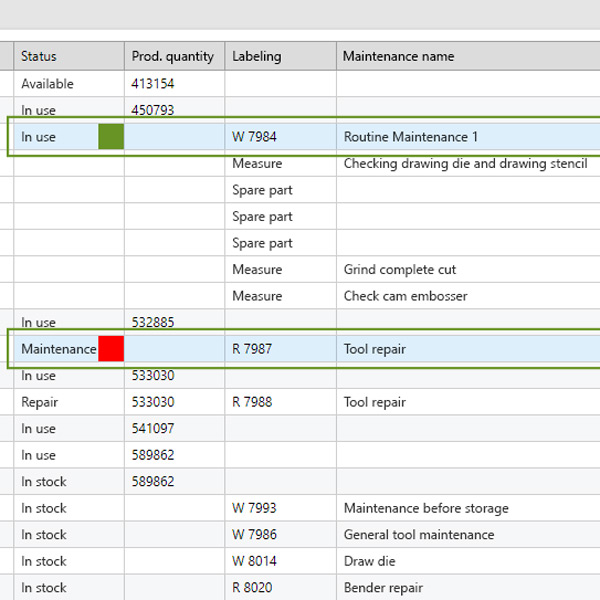Click the red maintenance status square
Viewport: 600px width, 600px height.
[x=111, y=349]
